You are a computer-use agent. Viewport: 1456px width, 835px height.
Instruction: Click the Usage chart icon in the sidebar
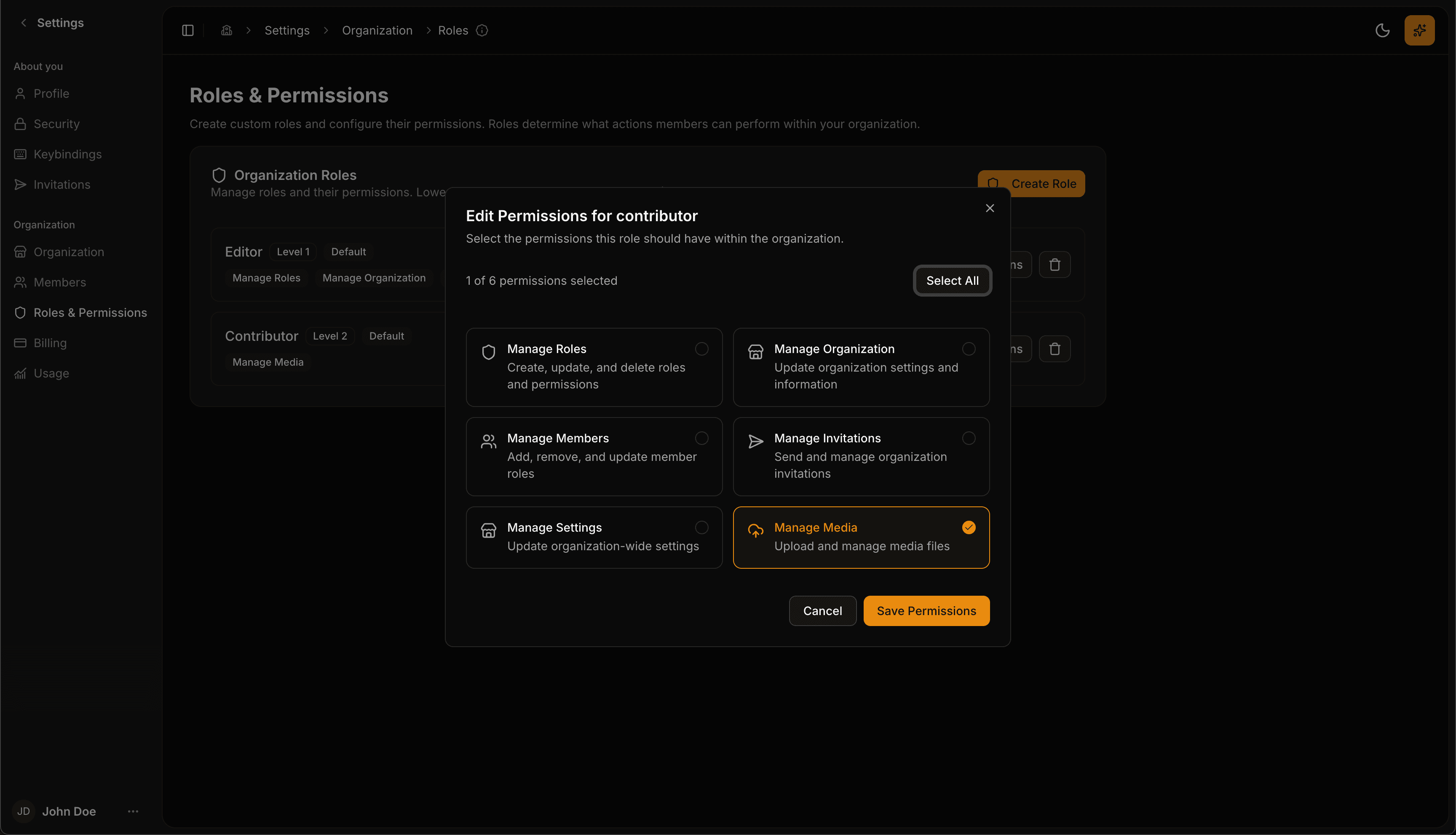coord(20,373)
